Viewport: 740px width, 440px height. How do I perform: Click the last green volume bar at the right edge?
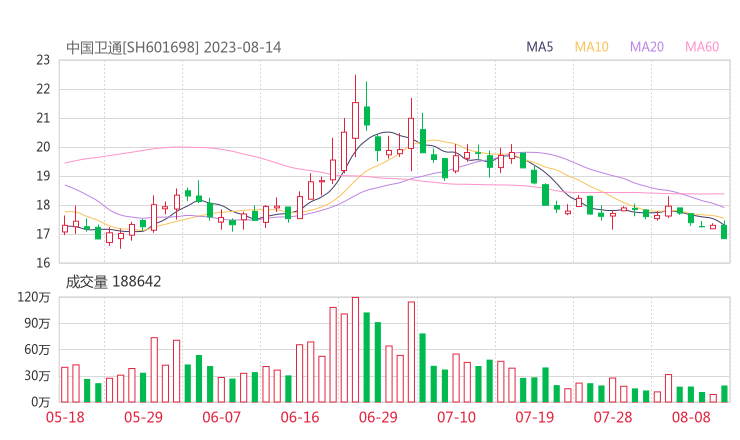coord(724,394)
